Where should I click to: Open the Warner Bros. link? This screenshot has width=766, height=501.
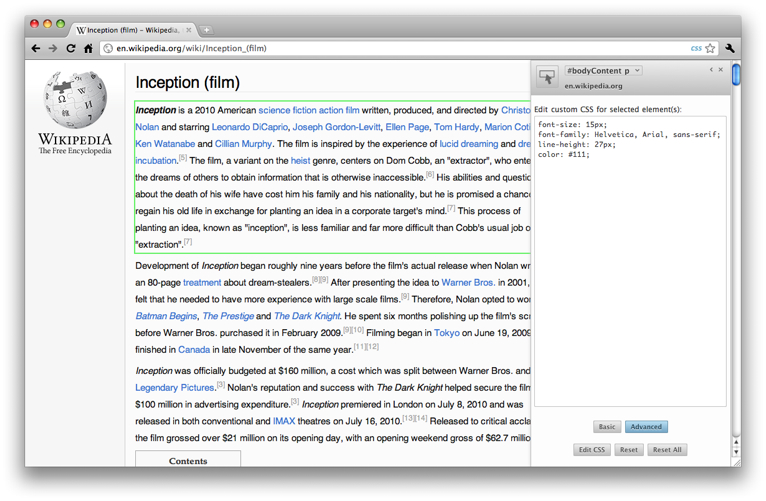tap(468, 283)
